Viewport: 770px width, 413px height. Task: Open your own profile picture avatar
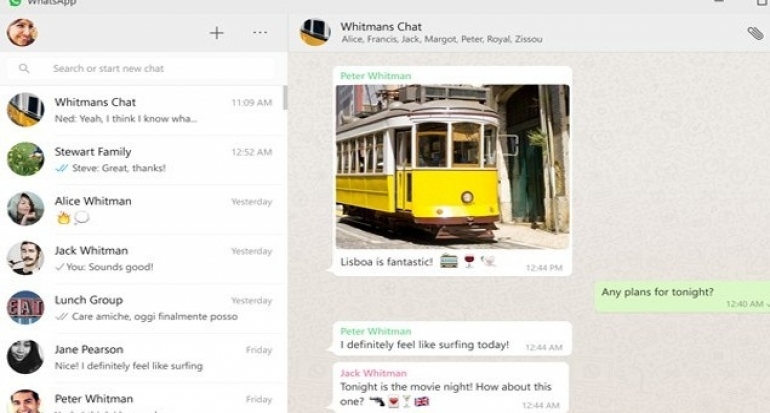(x=22, y=32)
